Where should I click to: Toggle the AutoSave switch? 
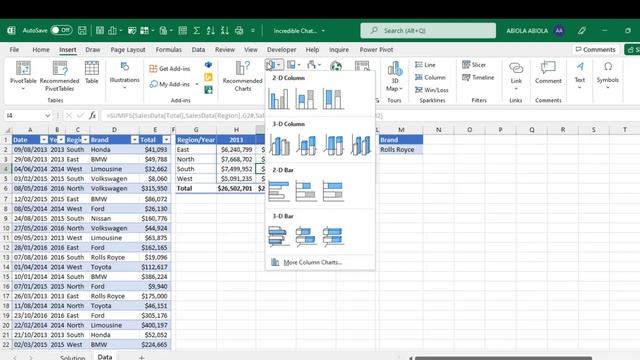[61, 30]
